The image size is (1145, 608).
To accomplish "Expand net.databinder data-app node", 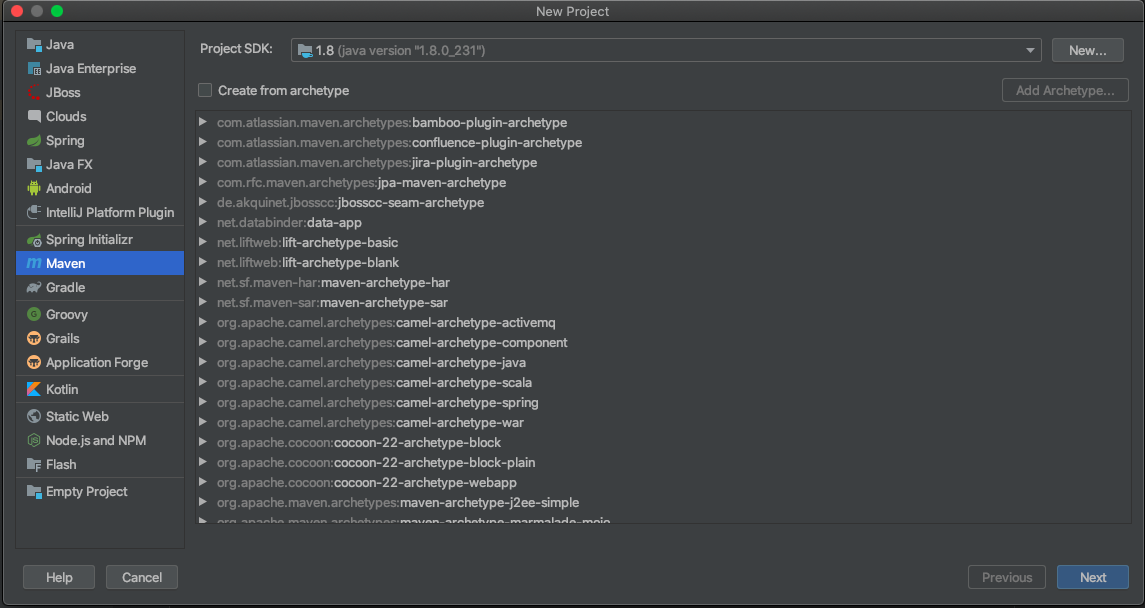I will 203,222.
